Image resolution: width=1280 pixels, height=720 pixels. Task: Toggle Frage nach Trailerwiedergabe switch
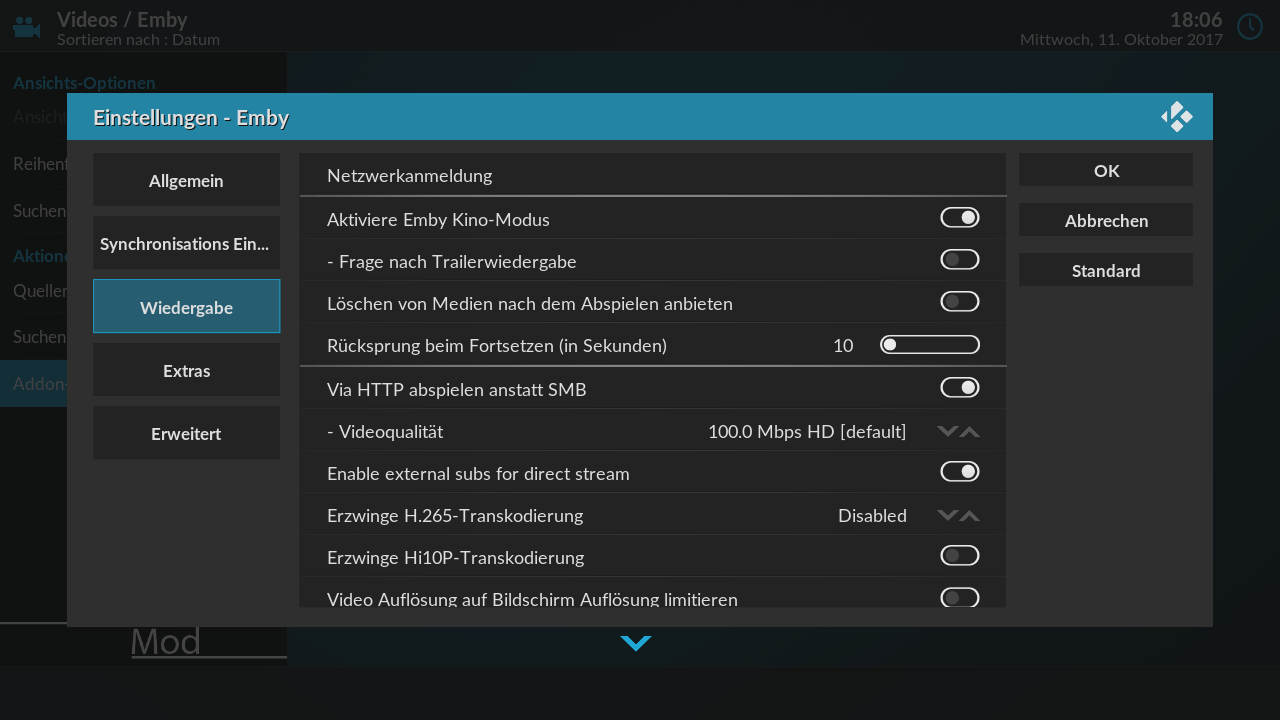pyautogui.click(x=960, y=260)
